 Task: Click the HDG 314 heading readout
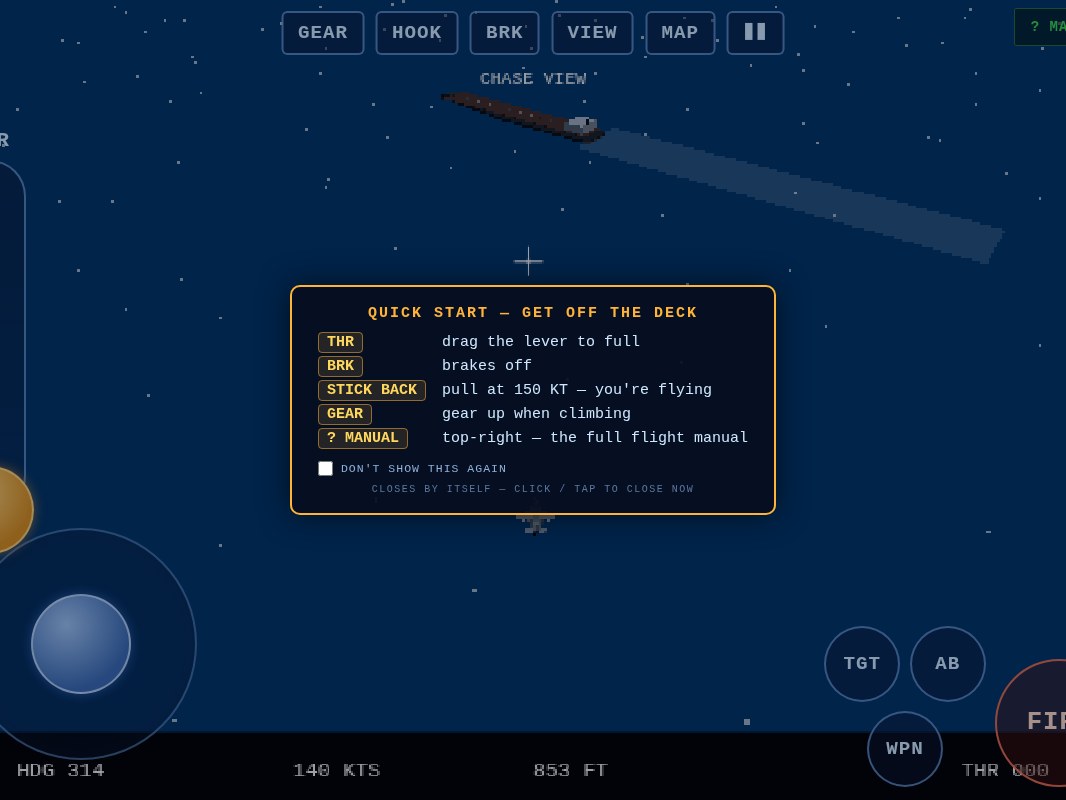61,770
